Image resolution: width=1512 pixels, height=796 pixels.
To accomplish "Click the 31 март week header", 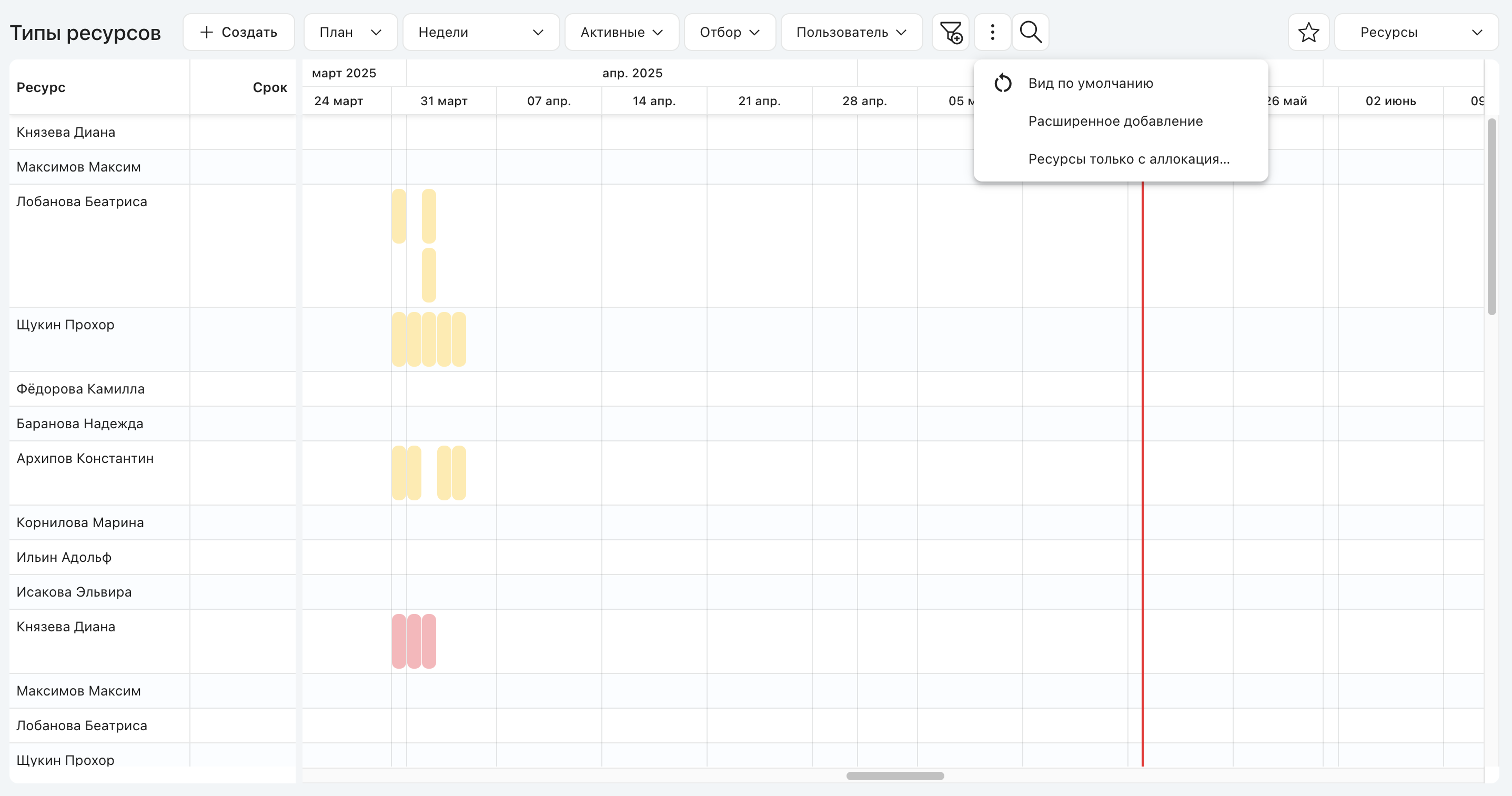I will [443, 101].
